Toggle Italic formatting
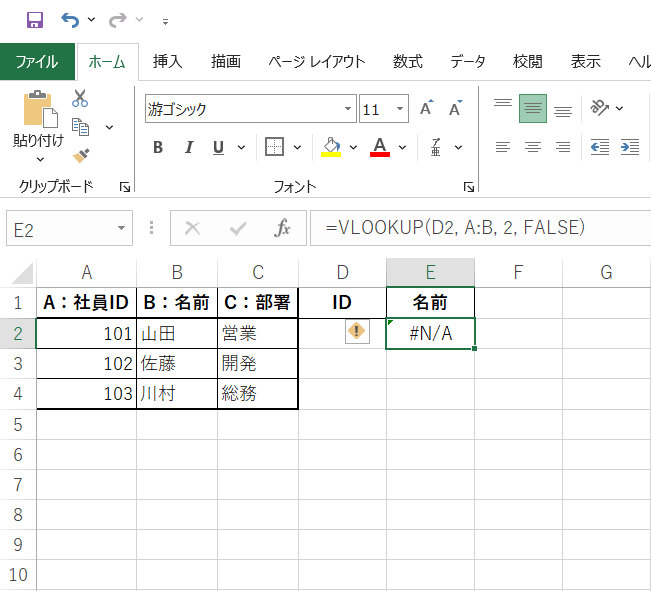This screenshot has width=651, height=591. tap(188, 148)
